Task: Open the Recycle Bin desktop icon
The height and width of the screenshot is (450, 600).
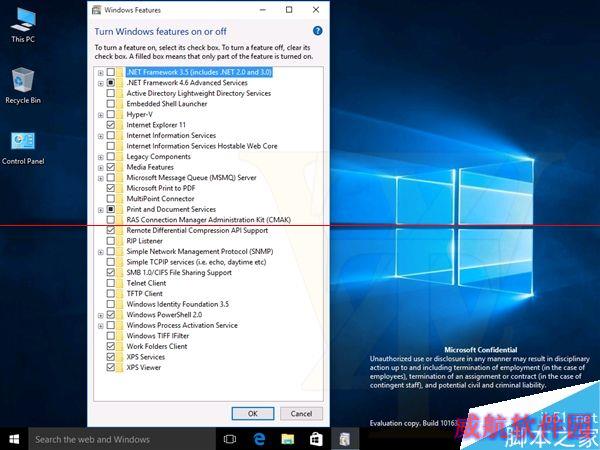Action: point(23,86)
